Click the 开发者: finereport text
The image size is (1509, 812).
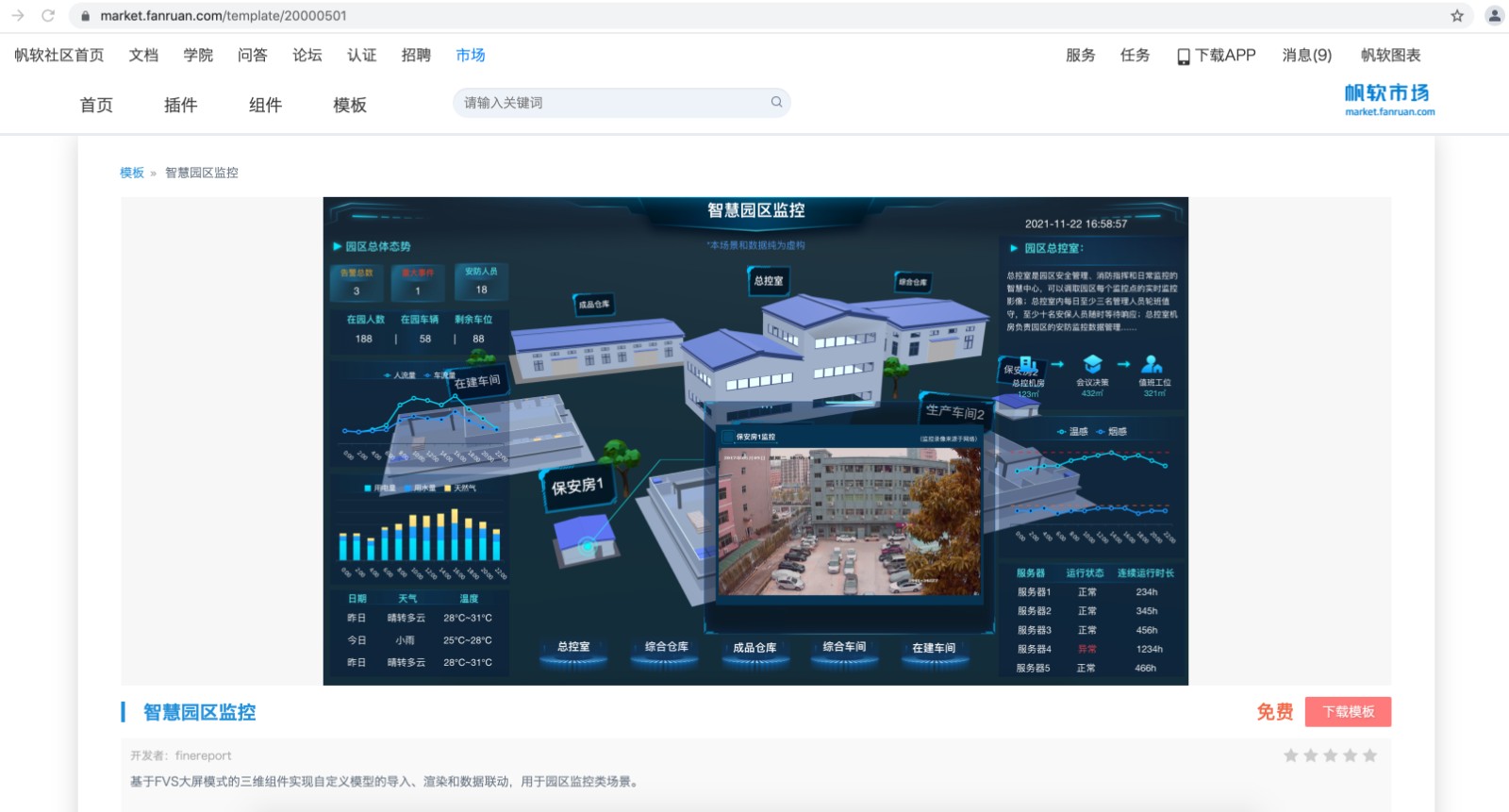(x=181, y=755)
